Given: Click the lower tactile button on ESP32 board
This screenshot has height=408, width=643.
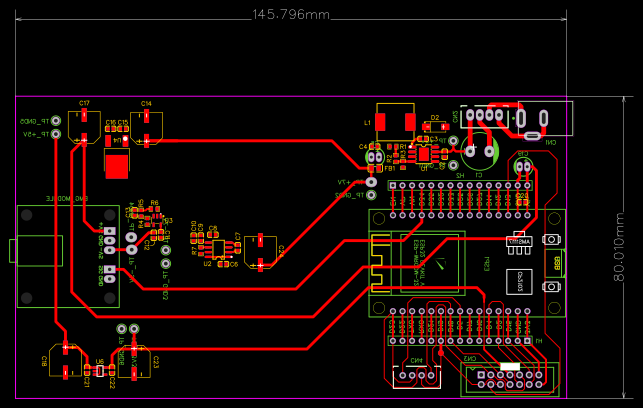Looking at the screenshot, I should coord(552,287).
